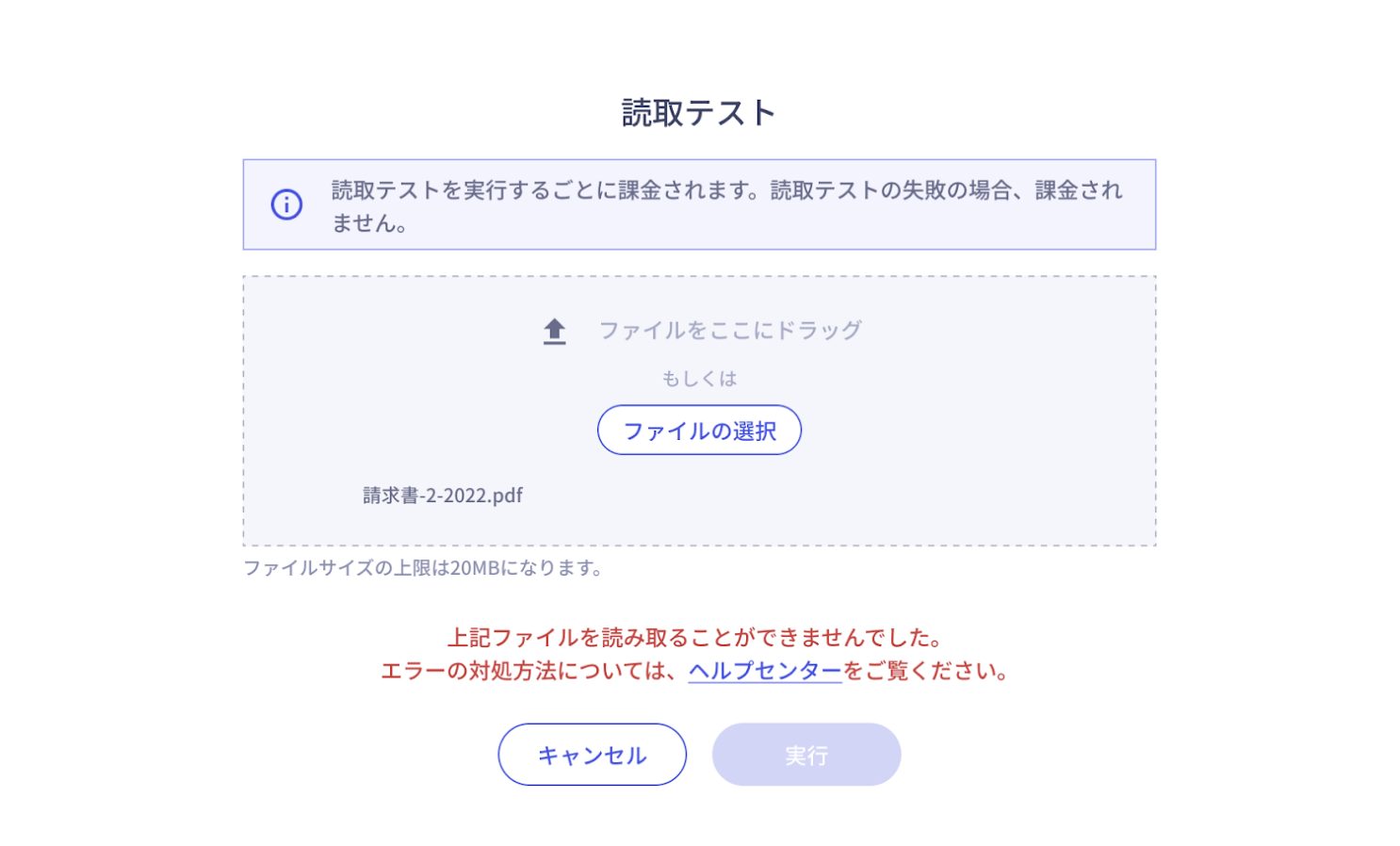Click the エラーの対処方法については text

[533, 671]
